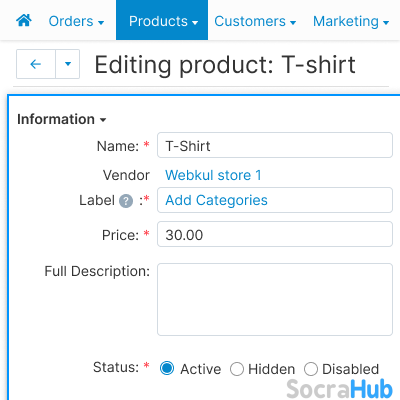Collapse the Information section
The image size is (400, 400).
(x=62, y=119)
